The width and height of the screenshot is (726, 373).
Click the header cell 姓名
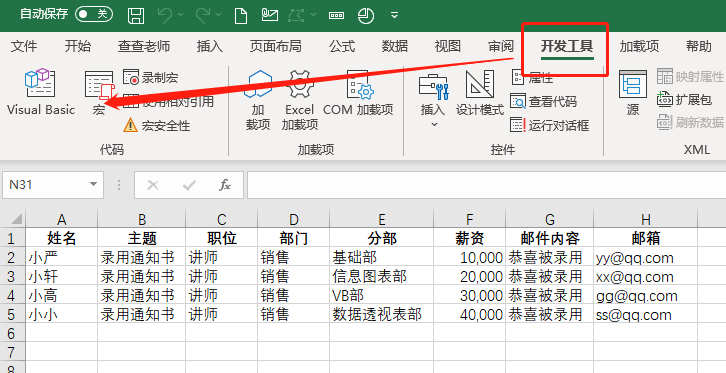62,238
